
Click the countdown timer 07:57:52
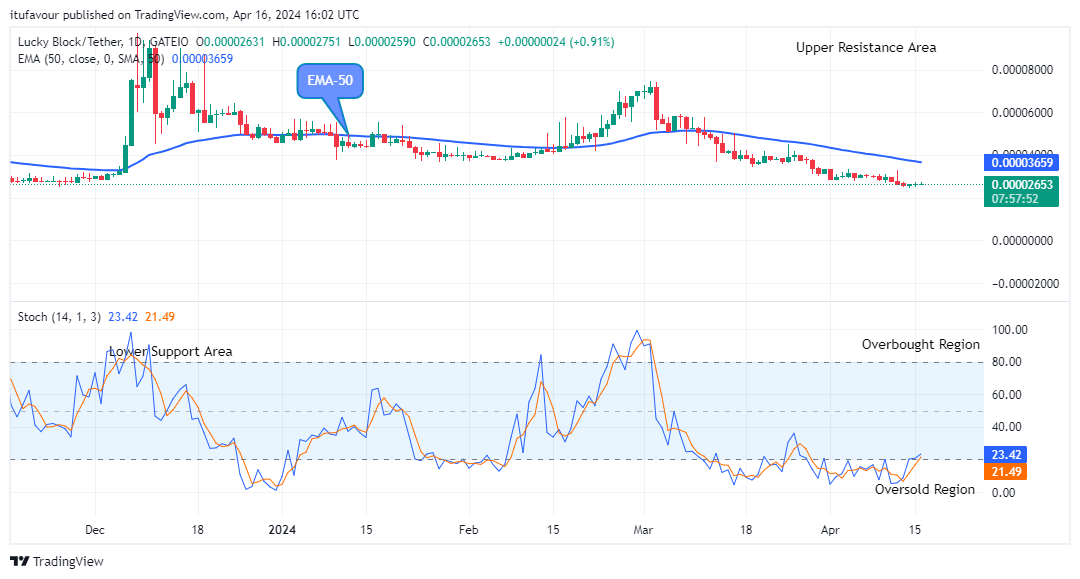[x=1015, y=199]
